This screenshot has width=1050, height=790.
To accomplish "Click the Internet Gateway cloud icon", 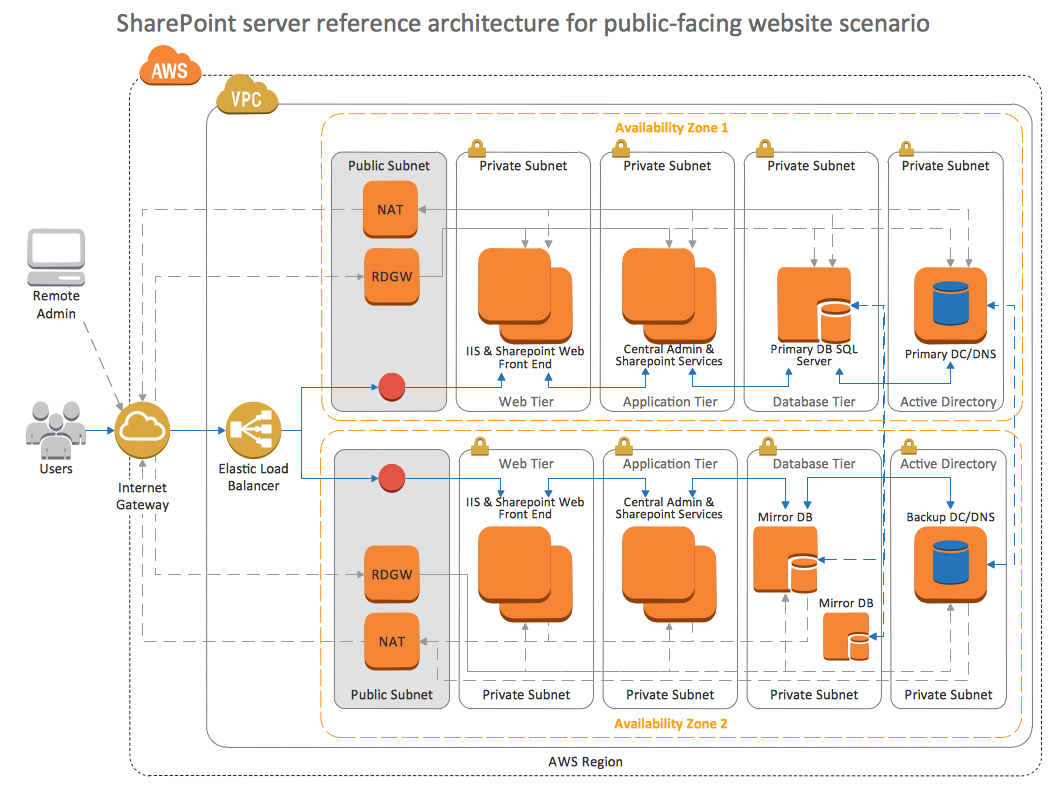I will tap(142, 430).
